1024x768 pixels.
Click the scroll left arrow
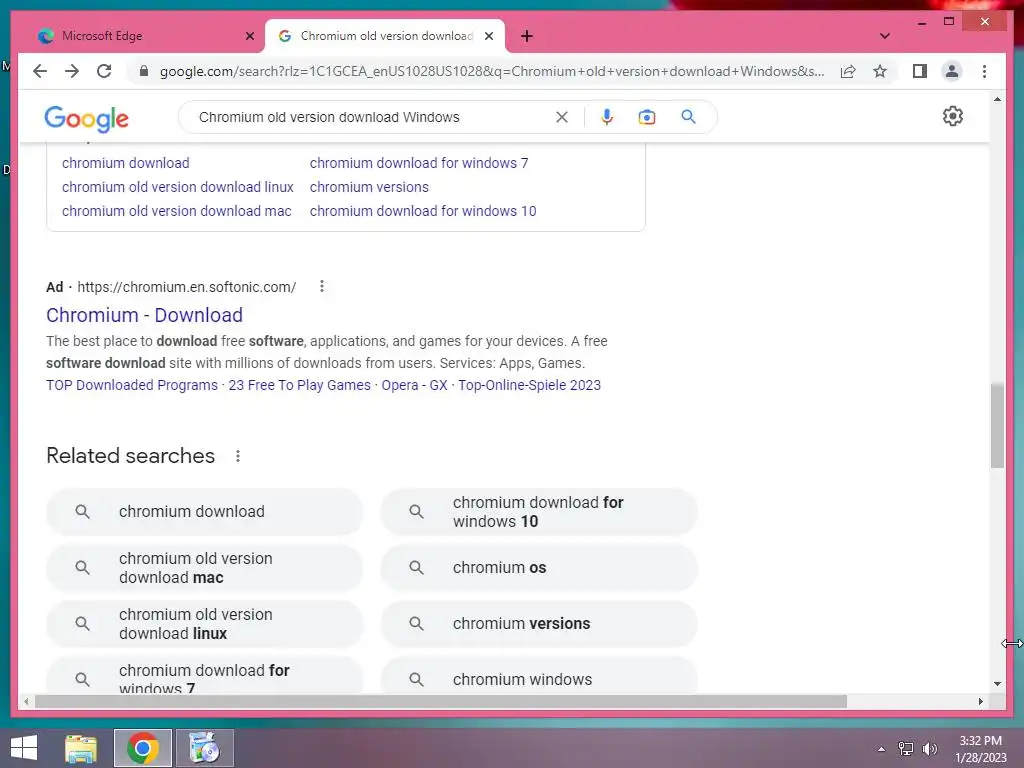coord(26,701)
